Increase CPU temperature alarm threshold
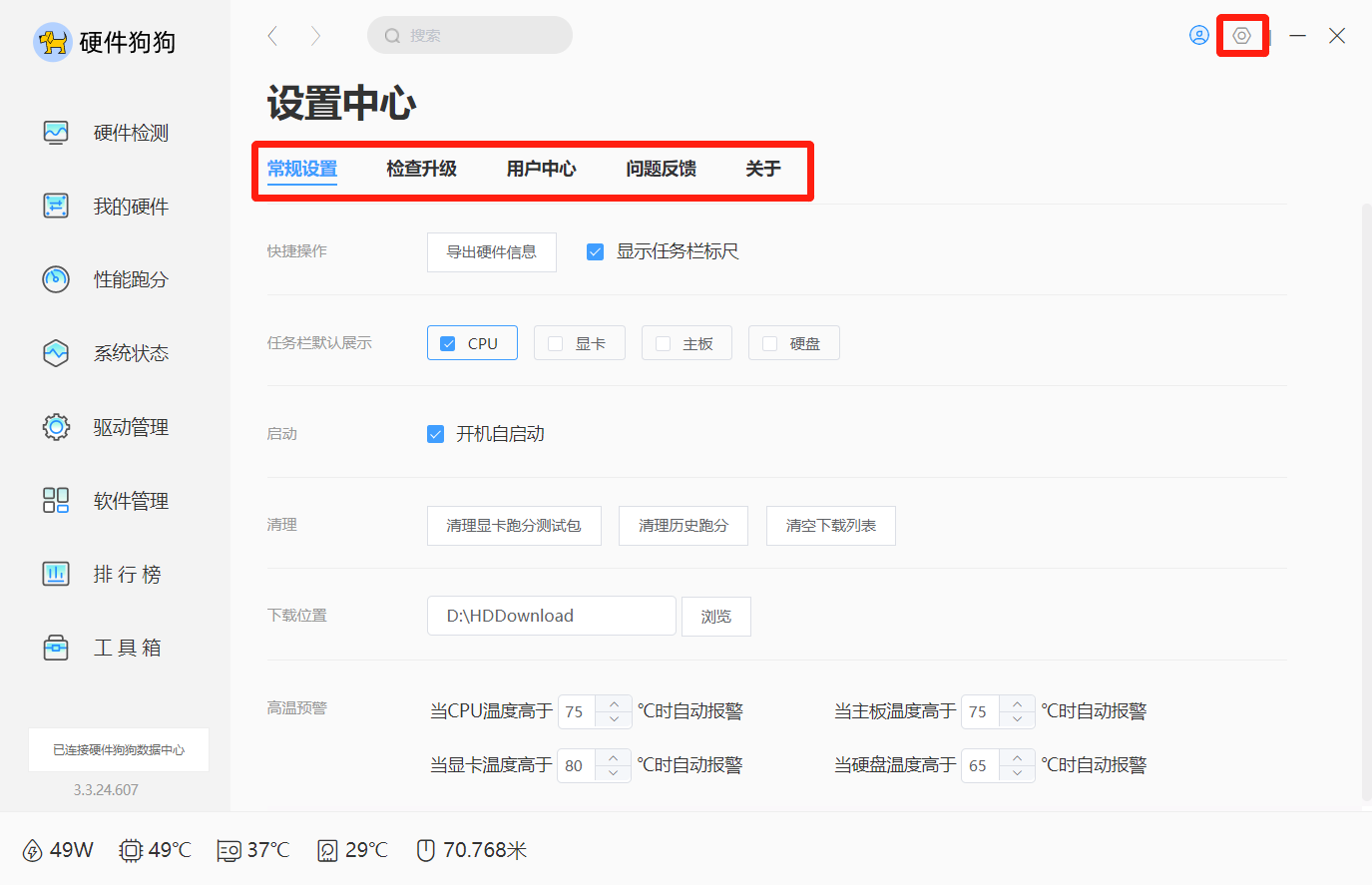Image resolution: width=1372 pixels, height=886 pixels. pyautogui.click(x=614, y=702)
